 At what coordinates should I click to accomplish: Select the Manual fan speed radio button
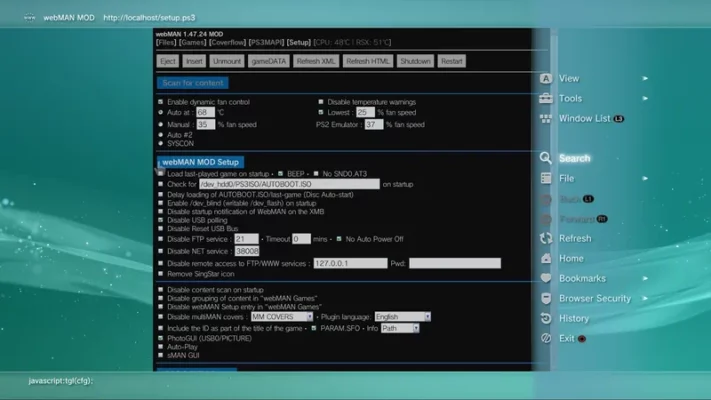[x=161, y=124]
